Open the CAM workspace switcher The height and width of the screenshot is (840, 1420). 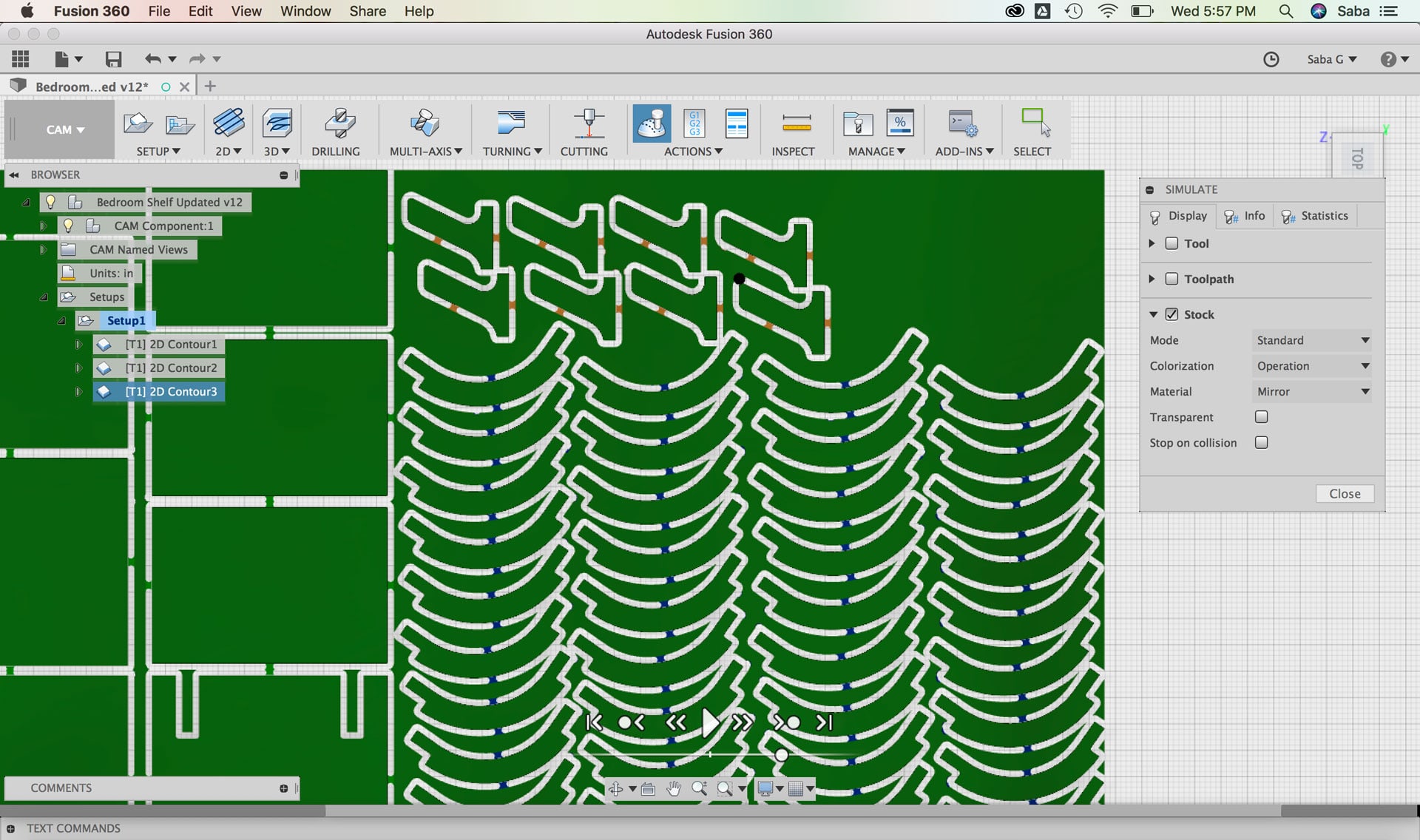click(x=64, y=129)
